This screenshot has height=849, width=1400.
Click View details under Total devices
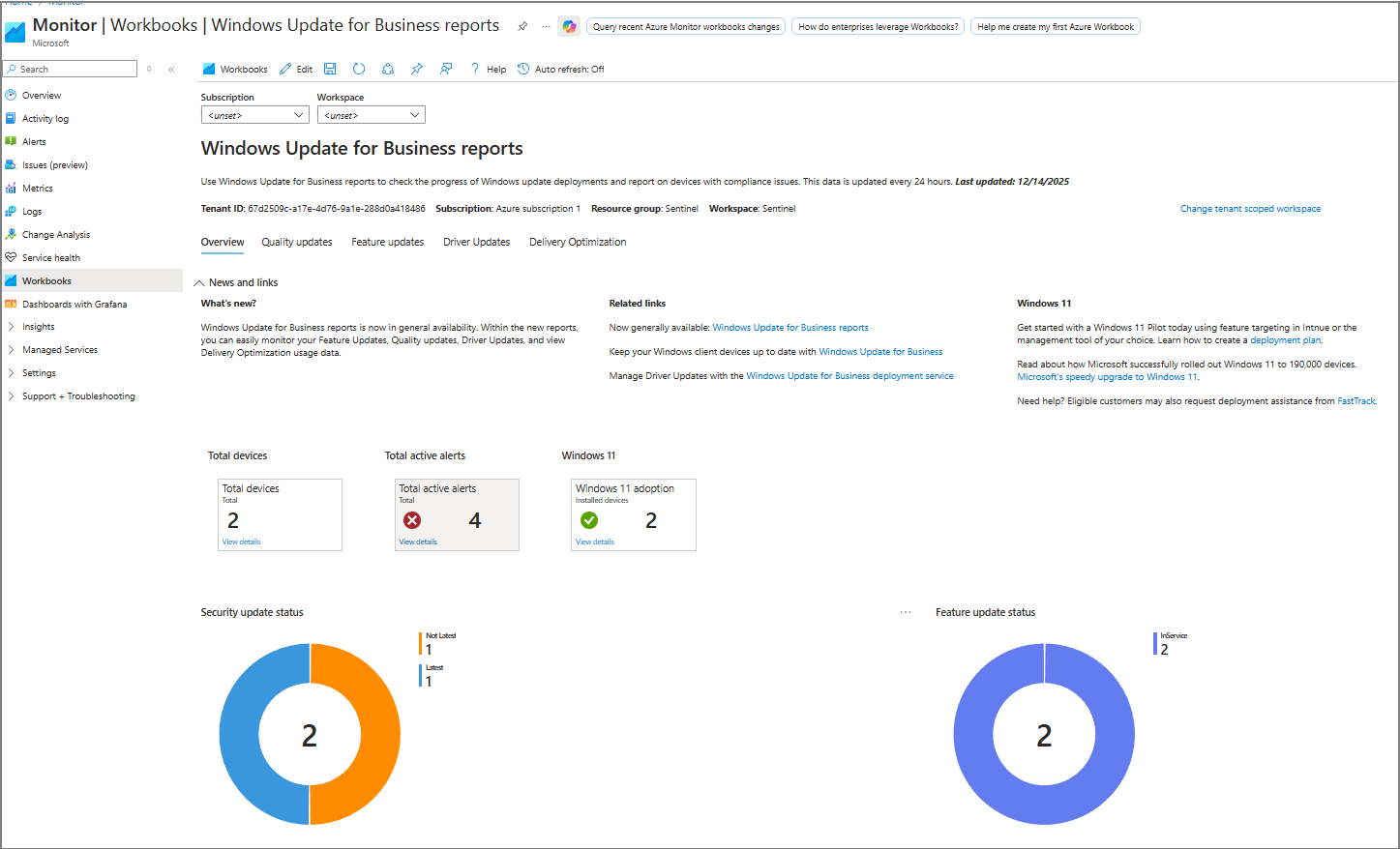point(242,542)
